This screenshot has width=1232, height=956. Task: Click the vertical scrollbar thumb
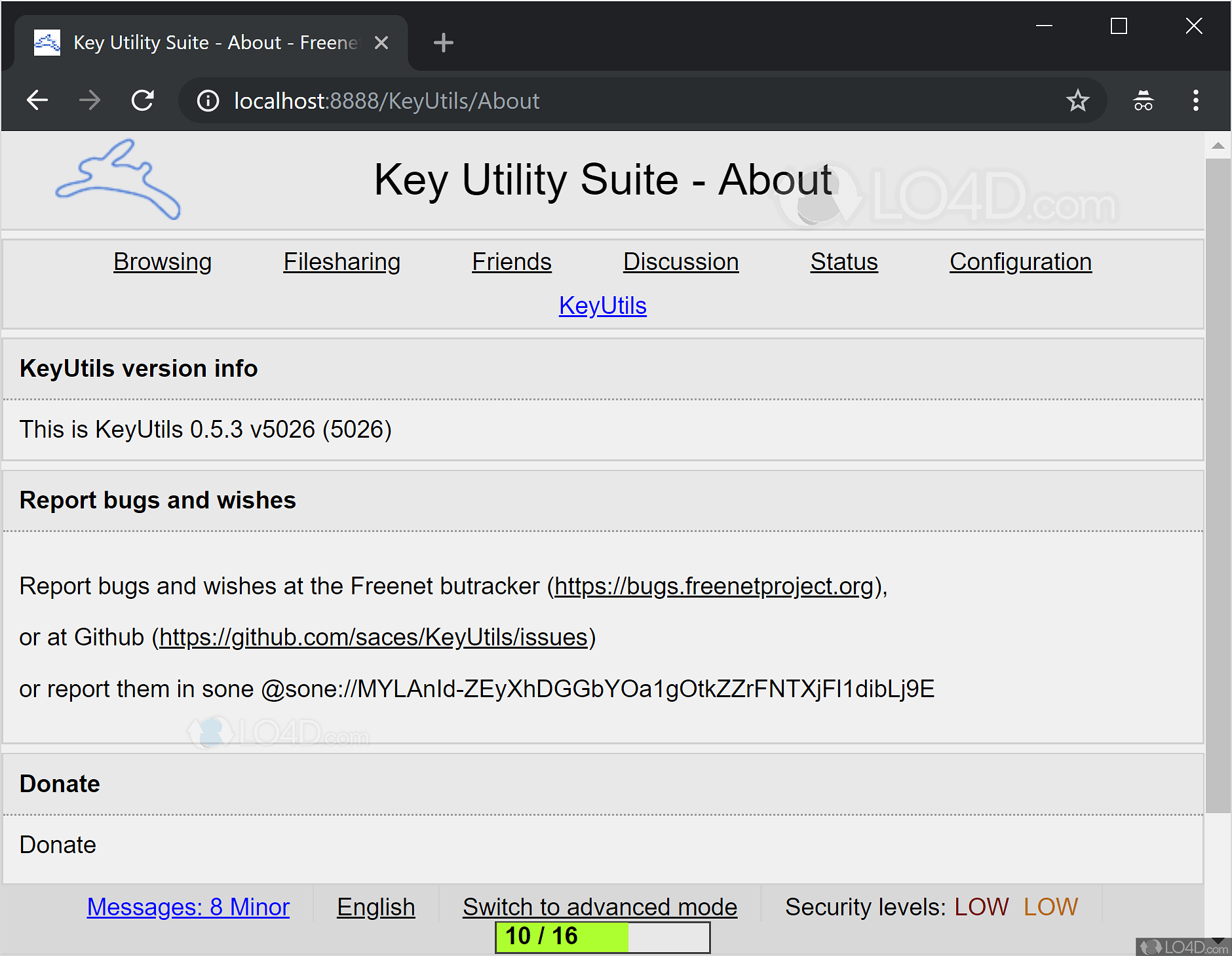click(x=1218, y=485)
